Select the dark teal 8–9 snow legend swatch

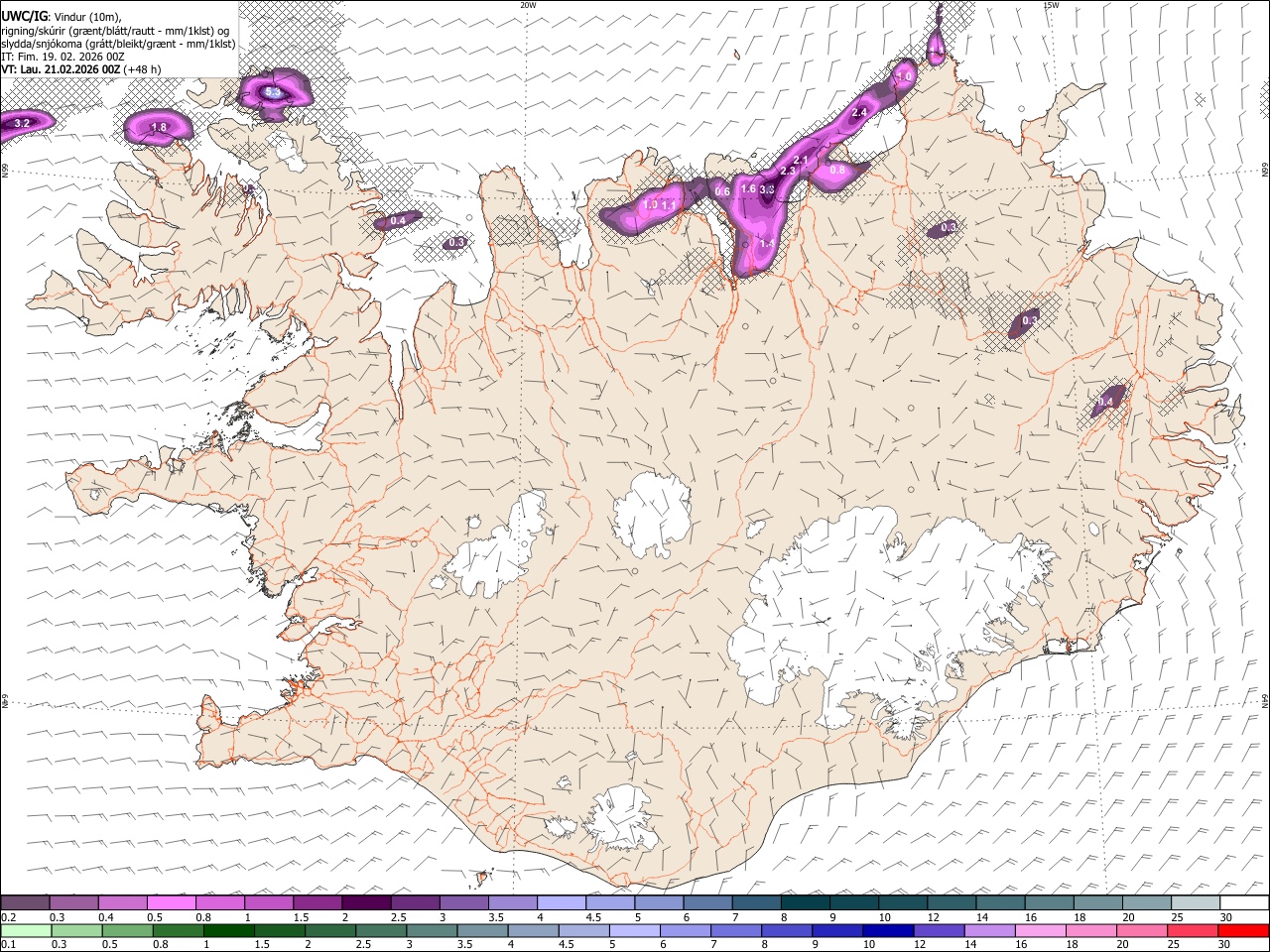[806, 902]
